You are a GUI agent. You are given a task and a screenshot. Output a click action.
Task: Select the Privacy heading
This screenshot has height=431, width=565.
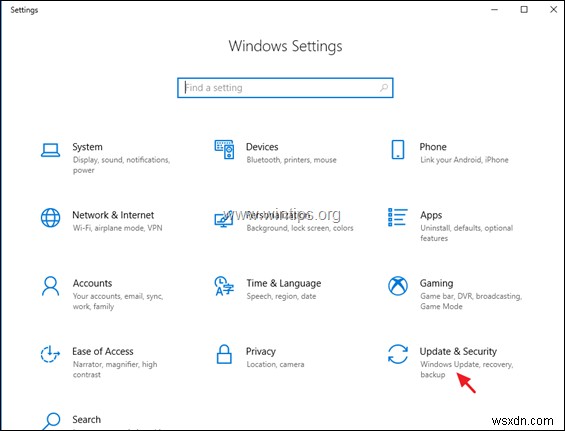pos(261,351)
